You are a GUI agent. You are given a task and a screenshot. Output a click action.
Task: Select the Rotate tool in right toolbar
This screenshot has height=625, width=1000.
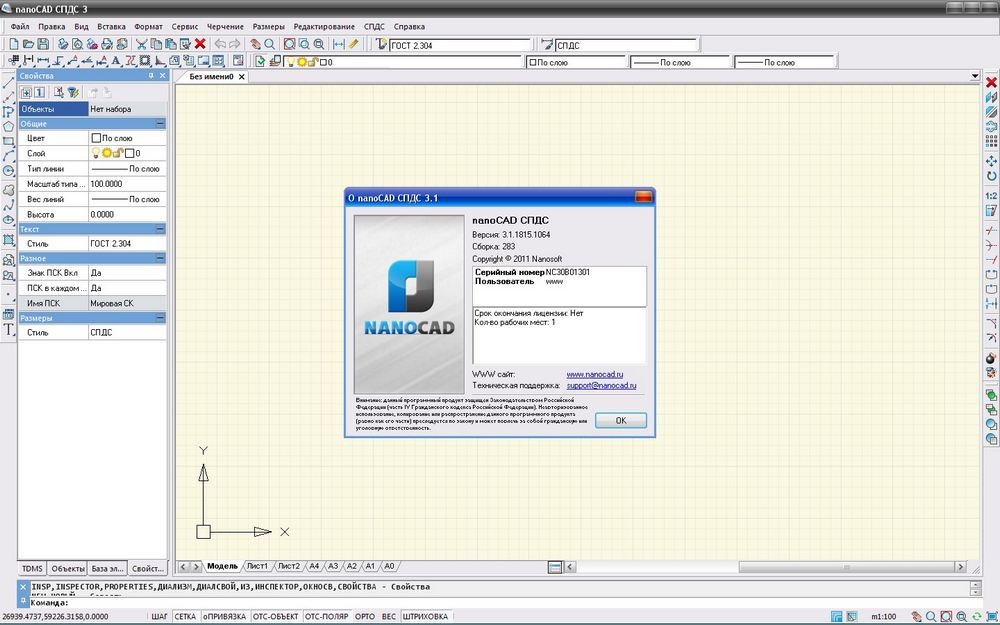(x=991, y=176)
